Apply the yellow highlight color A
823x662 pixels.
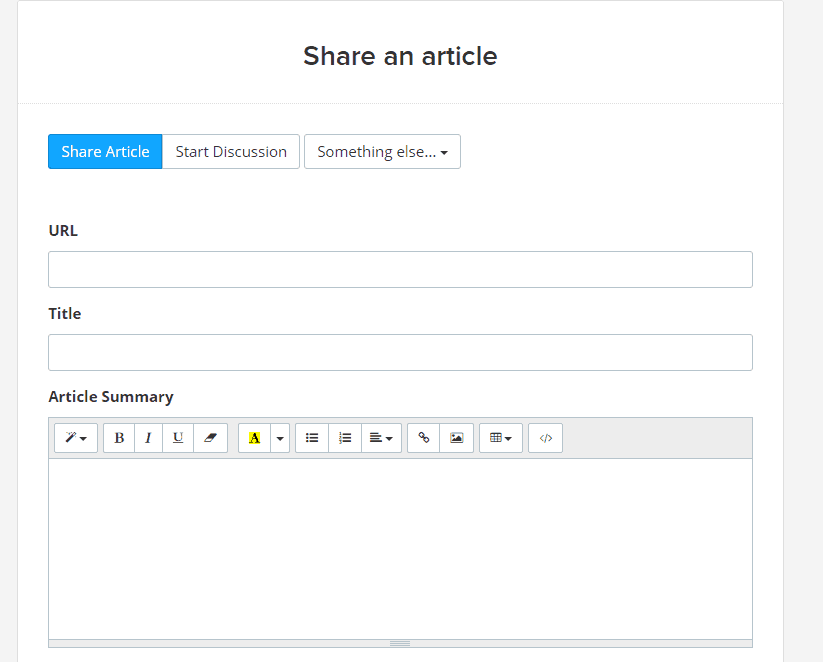tap(255, 438)
